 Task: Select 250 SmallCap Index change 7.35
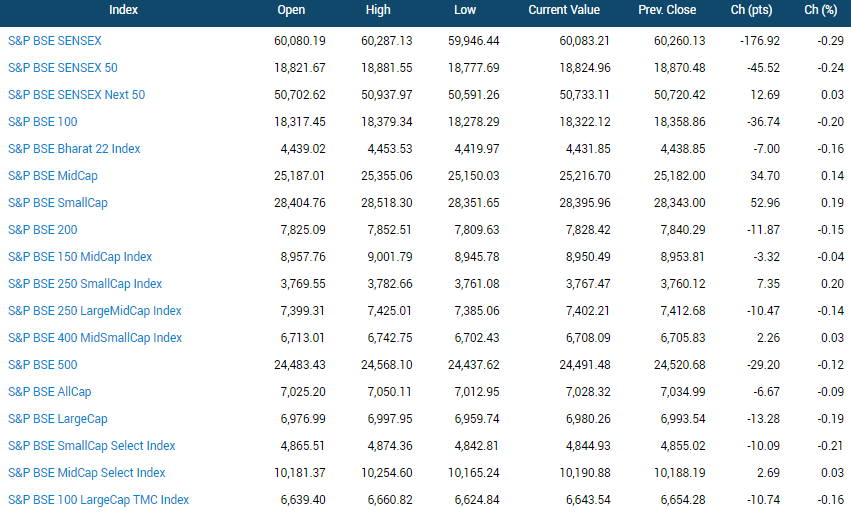click(769, 284)
